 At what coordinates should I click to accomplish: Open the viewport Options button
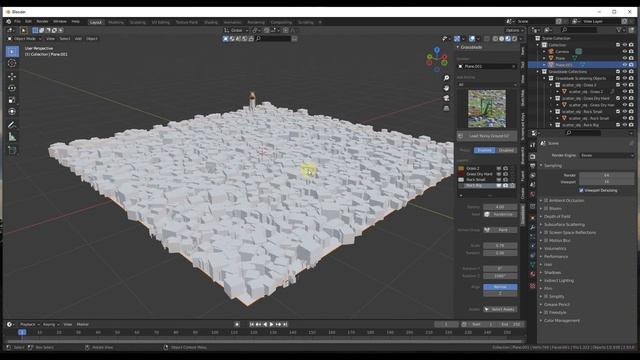pos(514,30)
